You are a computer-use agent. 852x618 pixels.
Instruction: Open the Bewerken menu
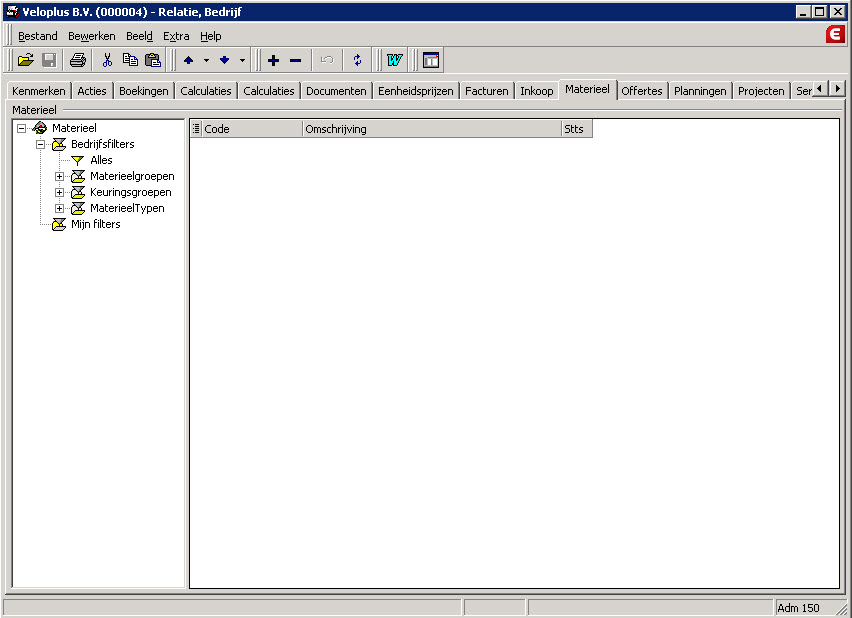91,36
